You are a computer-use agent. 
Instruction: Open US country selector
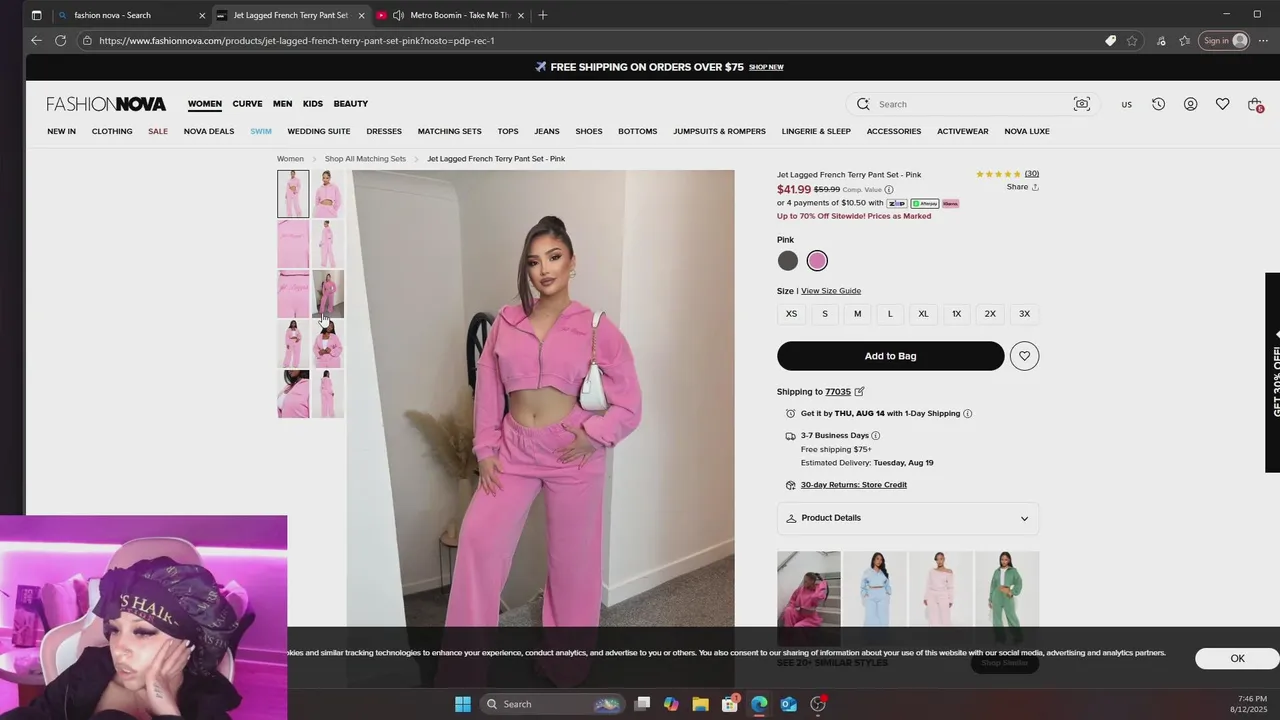[x=1126, y=105]
